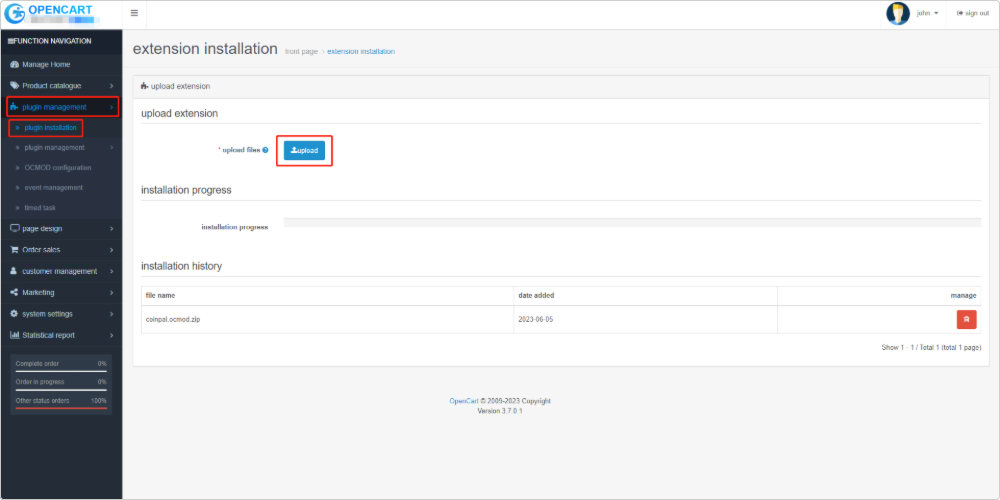The height and width of the screenshot is (500, 1000).
Task: Expand the Marketing chevron
Action: click(x=111, y=293)
